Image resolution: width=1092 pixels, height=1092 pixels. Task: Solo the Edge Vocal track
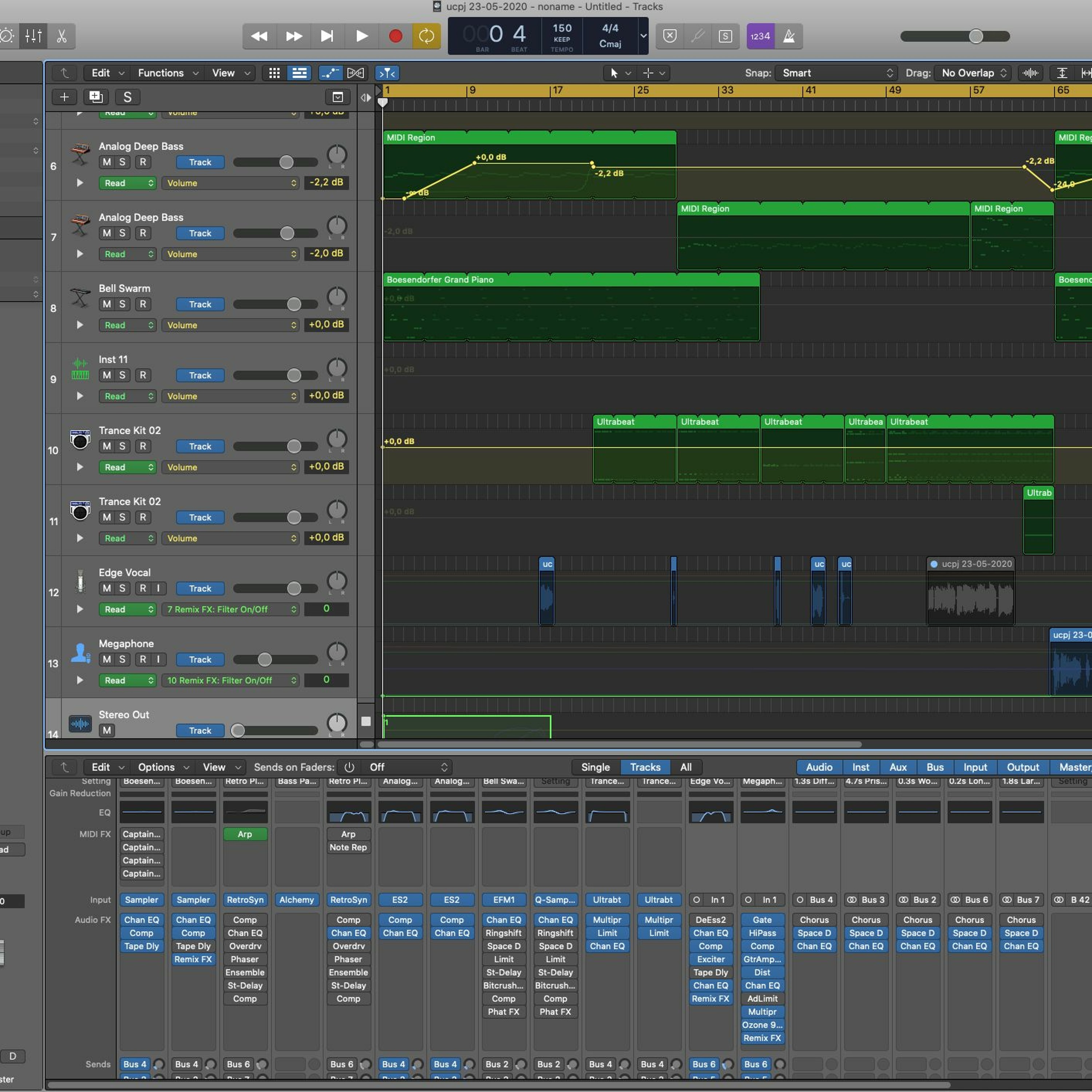pos(122,588)
